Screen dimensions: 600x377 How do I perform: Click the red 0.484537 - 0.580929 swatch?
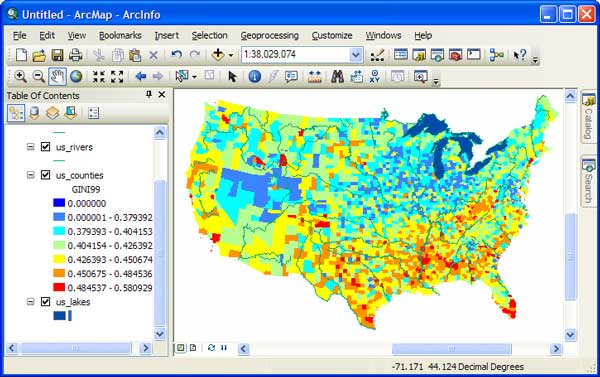pos(59,287)
